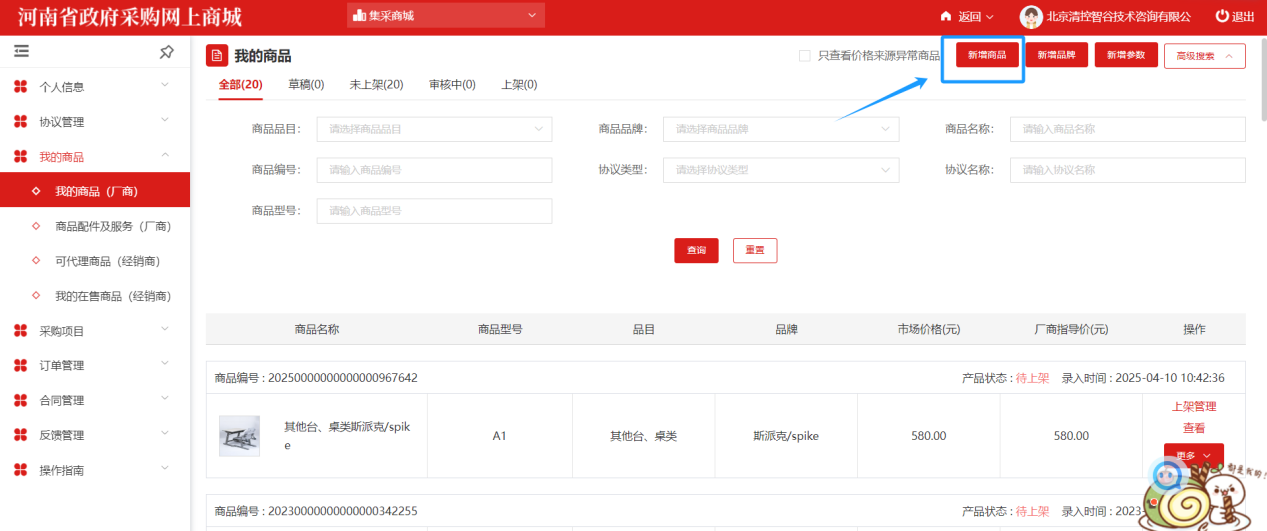Image resolution: width=1267 pixels, height=531 pixels.
Task: Open the 协议类型 dropdown
Action: coord(781,170)
